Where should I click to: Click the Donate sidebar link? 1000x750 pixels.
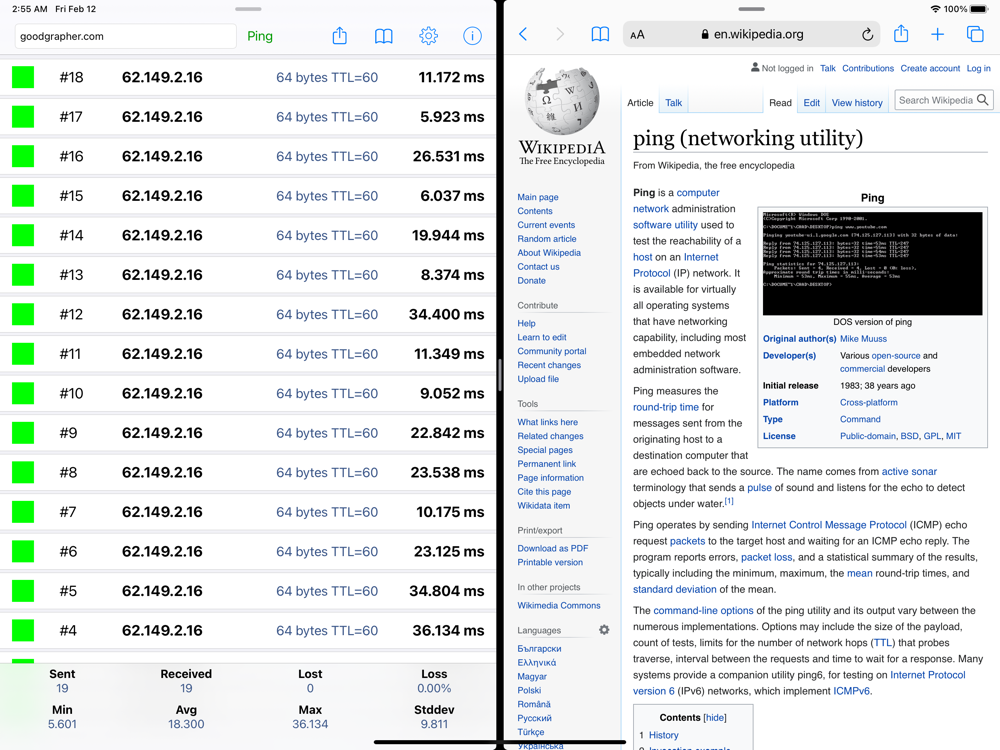531,281
